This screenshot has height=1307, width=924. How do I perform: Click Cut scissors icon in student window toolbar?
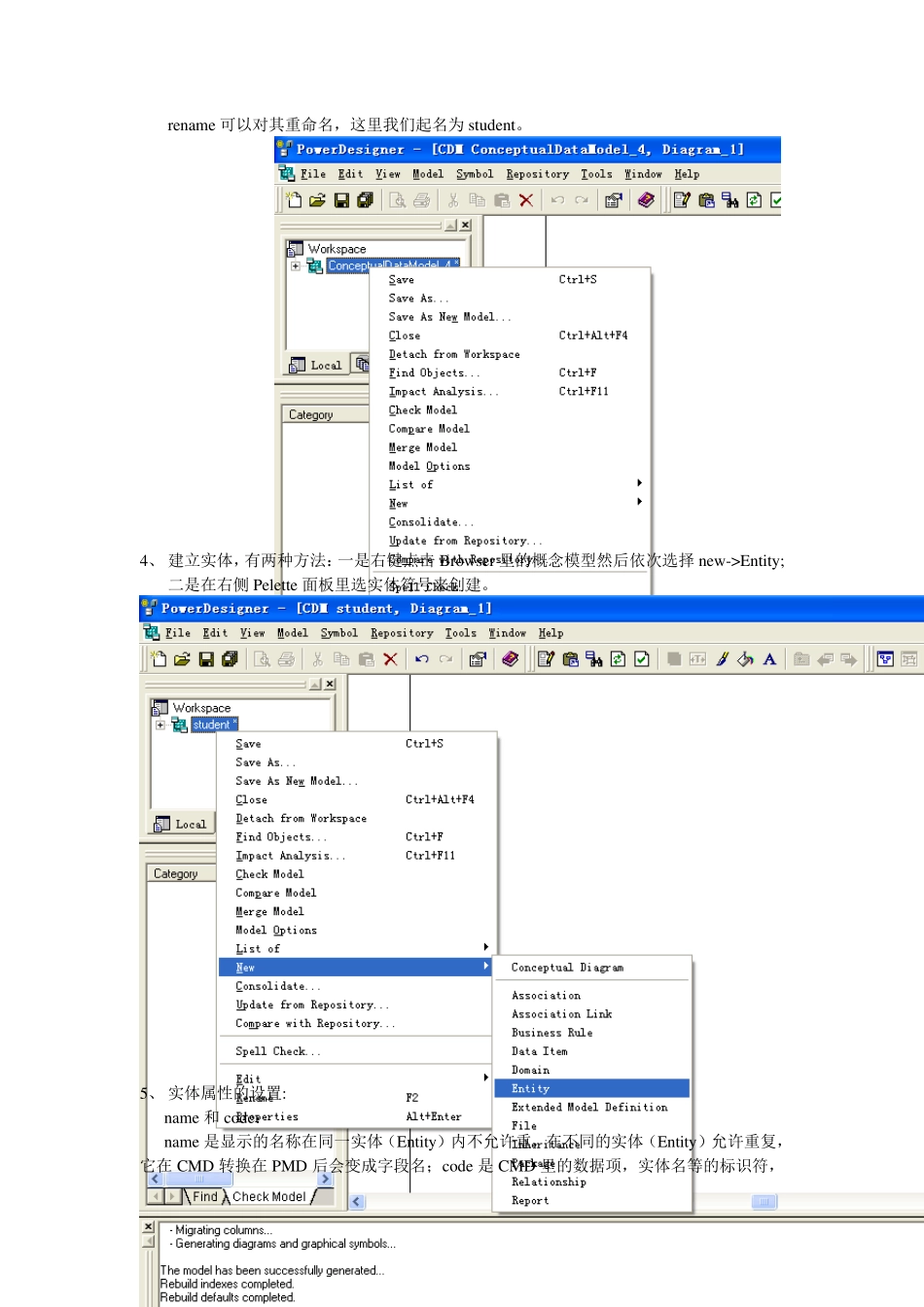[x=317, y=659]
